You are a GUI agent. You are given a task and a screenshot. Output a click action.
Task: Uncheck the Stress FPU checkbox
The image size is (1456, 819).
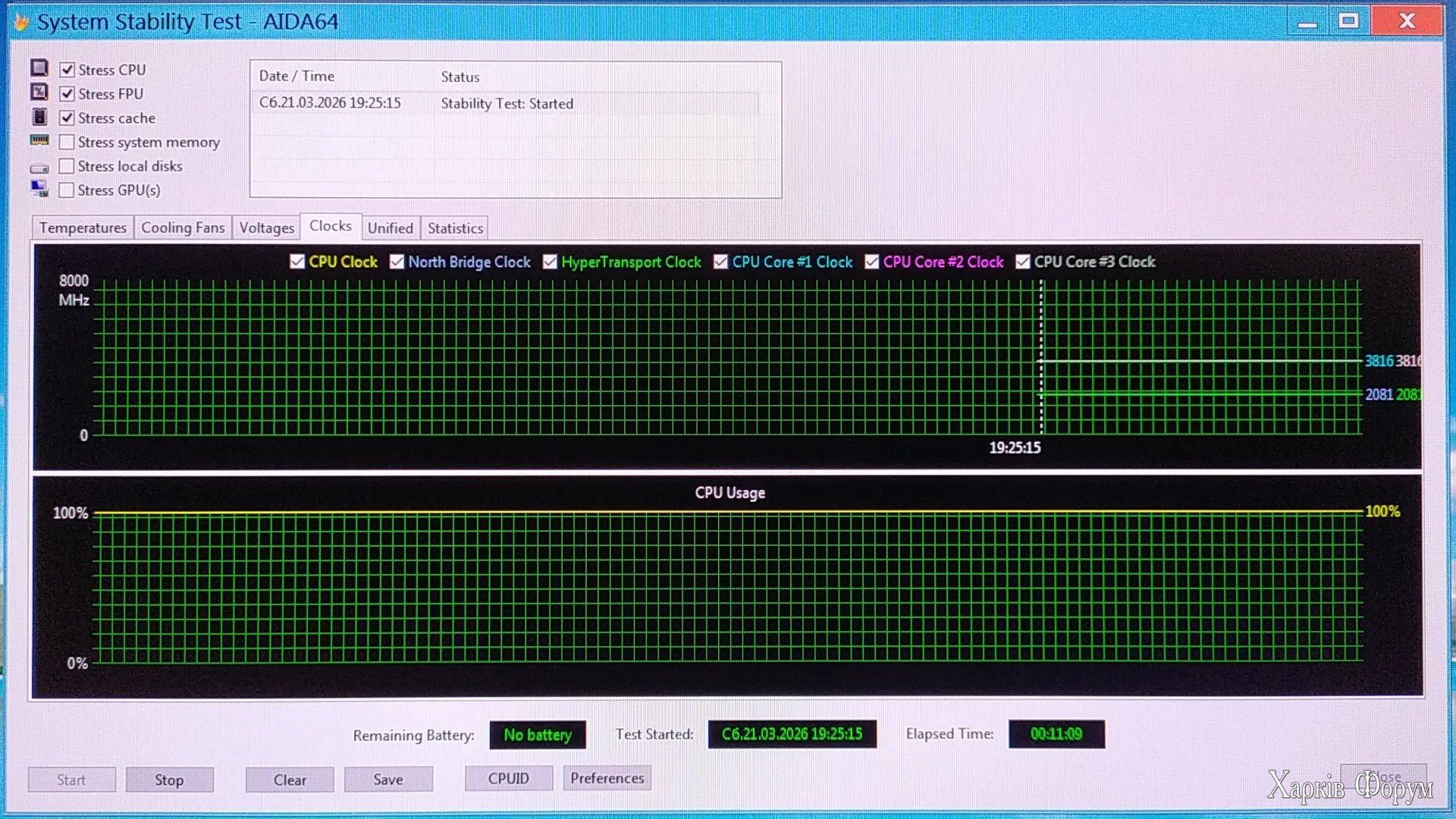pos(67,94)
